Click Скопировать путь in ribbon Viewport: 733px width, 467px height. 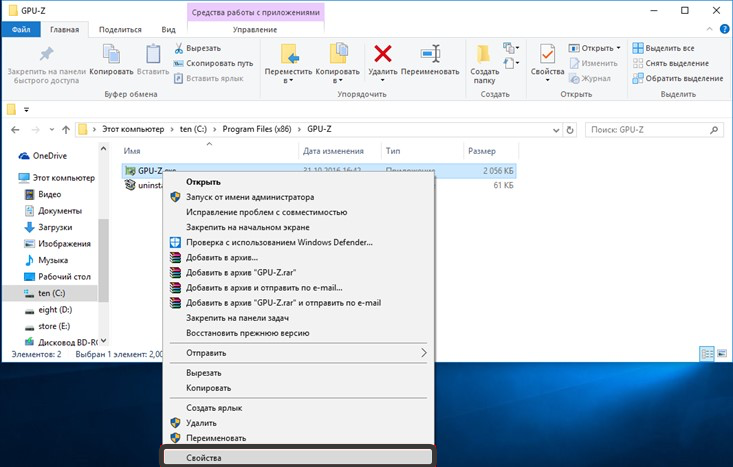click(x=213, y=63)
